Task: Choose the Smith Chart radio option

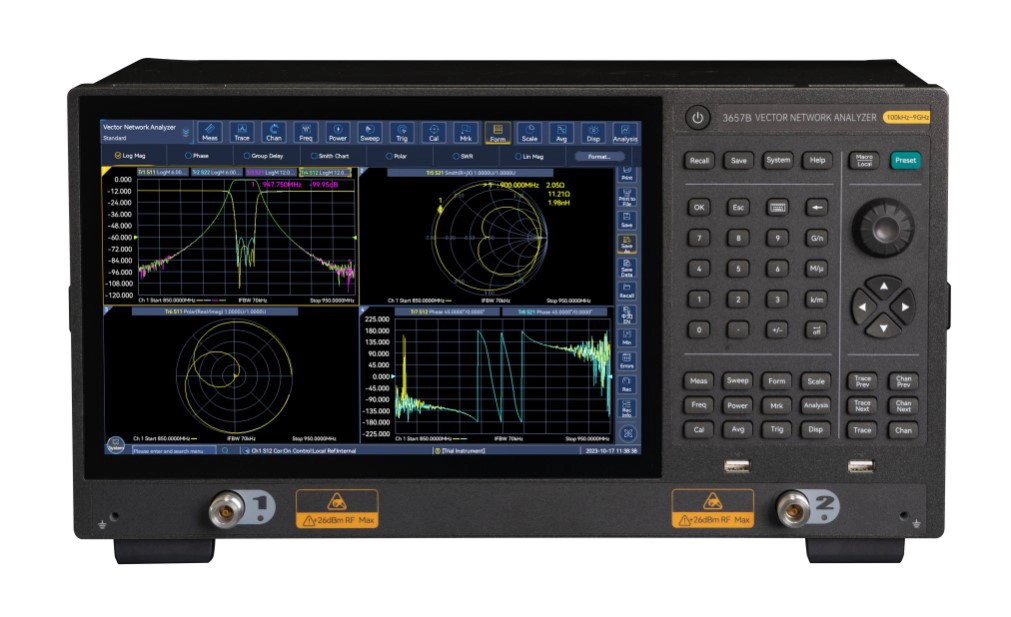Action: pyautogui.click(x=329, y=155)
